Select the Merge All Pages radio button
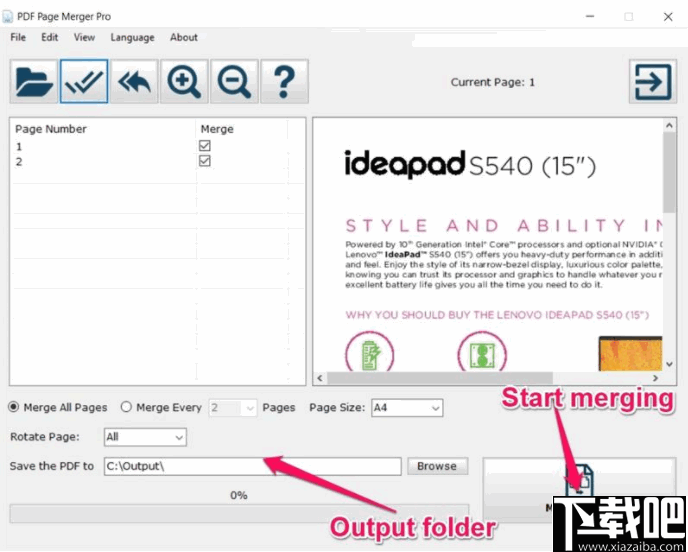Screen dimensions: 688x552 click(14, 407)
